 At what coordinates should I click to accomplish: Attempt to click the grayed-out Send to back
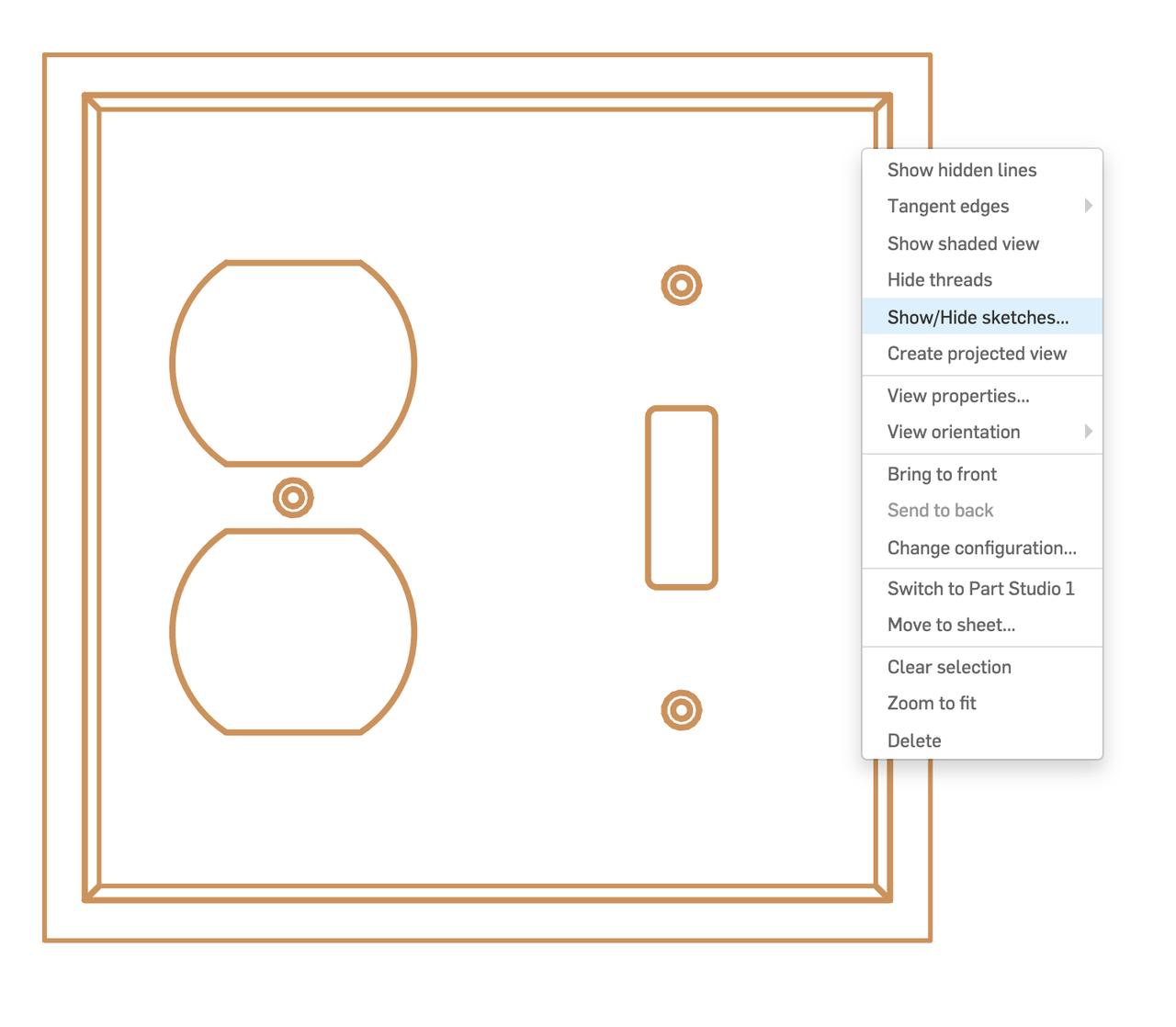tap(940, 510)
